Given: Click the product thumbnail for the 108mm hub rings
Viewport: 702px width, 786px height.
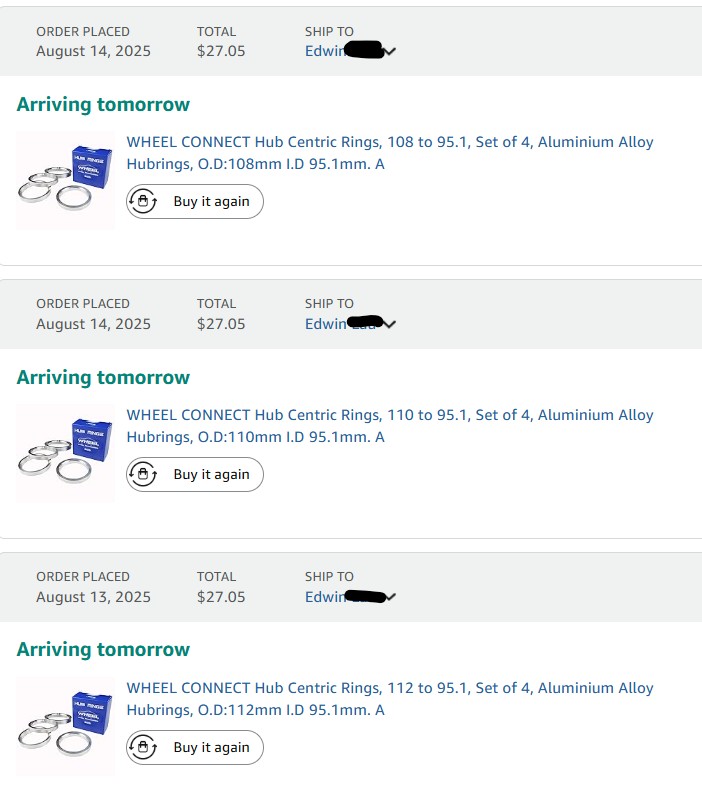Looking at the screenshot, I should [66, 180].
